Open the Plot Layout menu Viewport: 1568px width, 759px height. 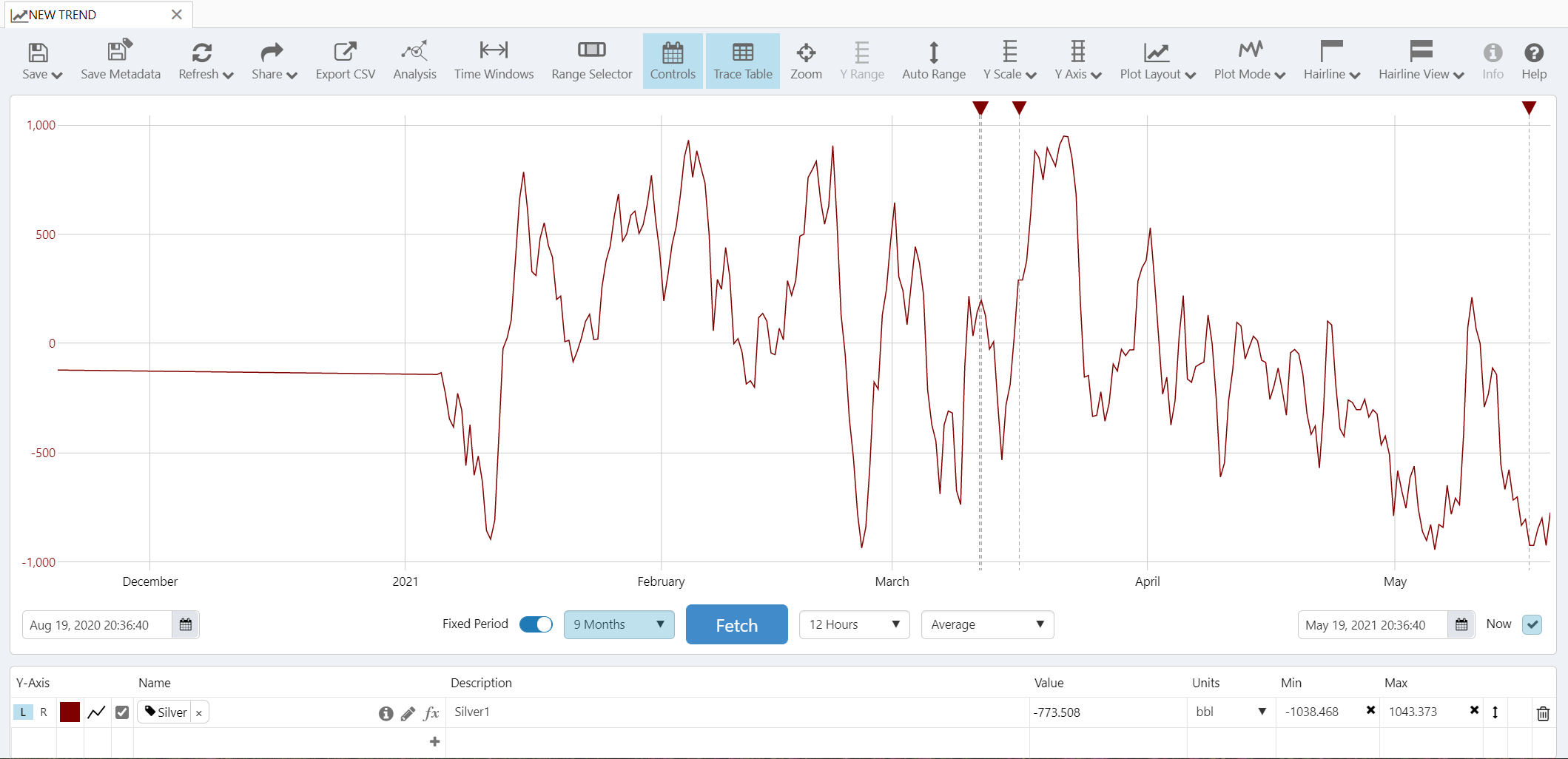click(x=1157, y=61)
